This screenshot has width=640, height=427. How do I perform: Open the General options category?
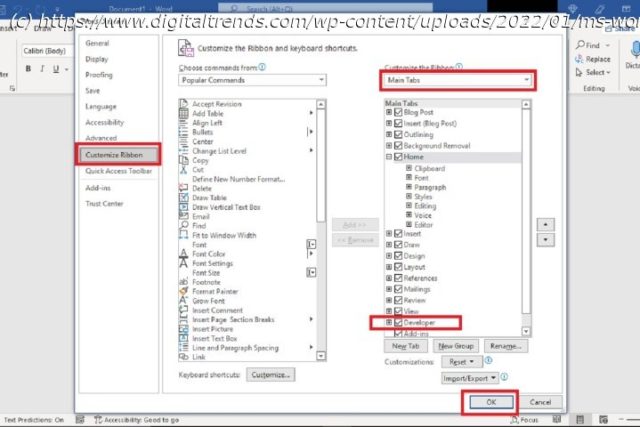97,43
